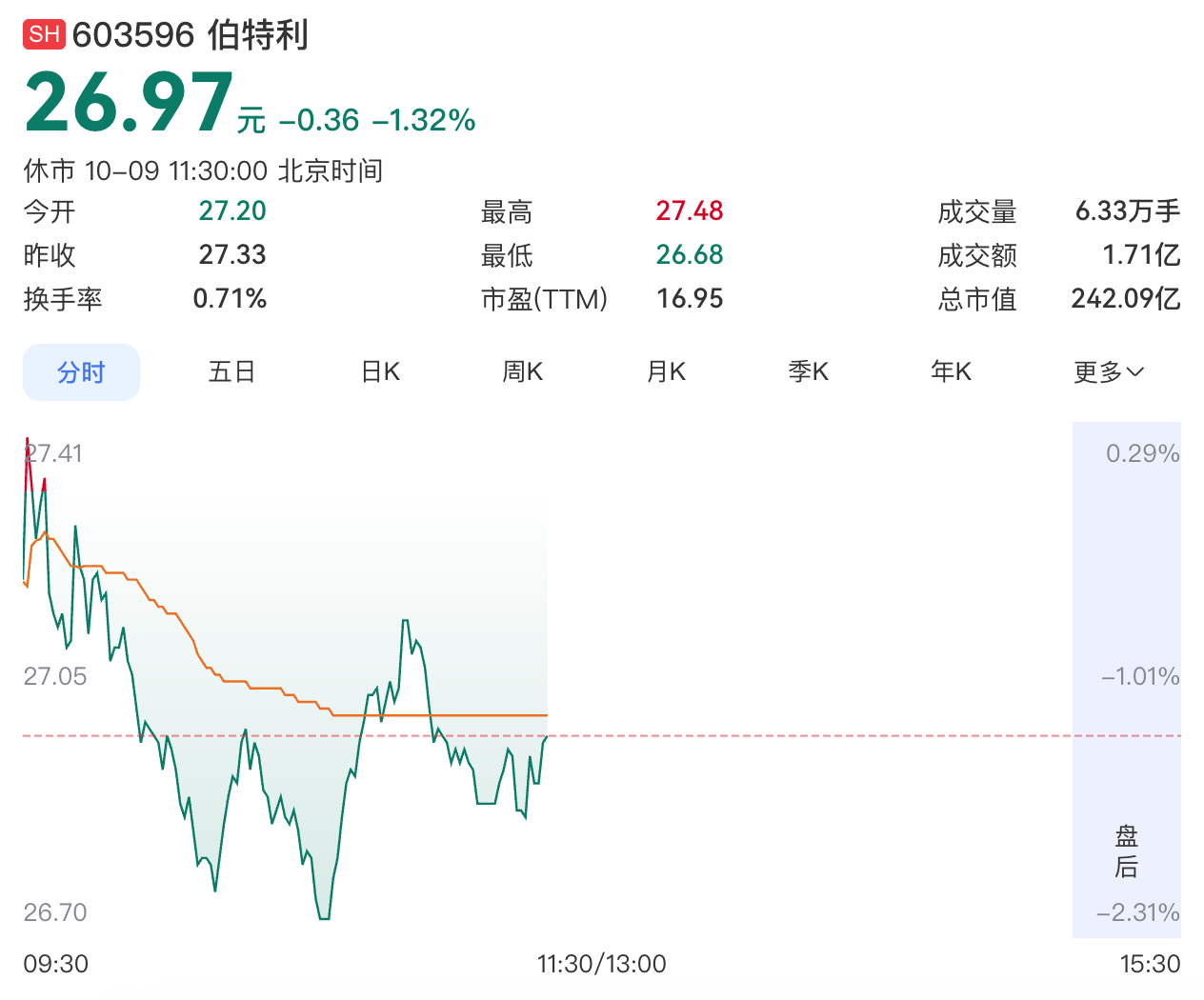1204x1000 pixels.
Task: Click the 15:30 time axis label
Action: click(x=1150, y=964)
